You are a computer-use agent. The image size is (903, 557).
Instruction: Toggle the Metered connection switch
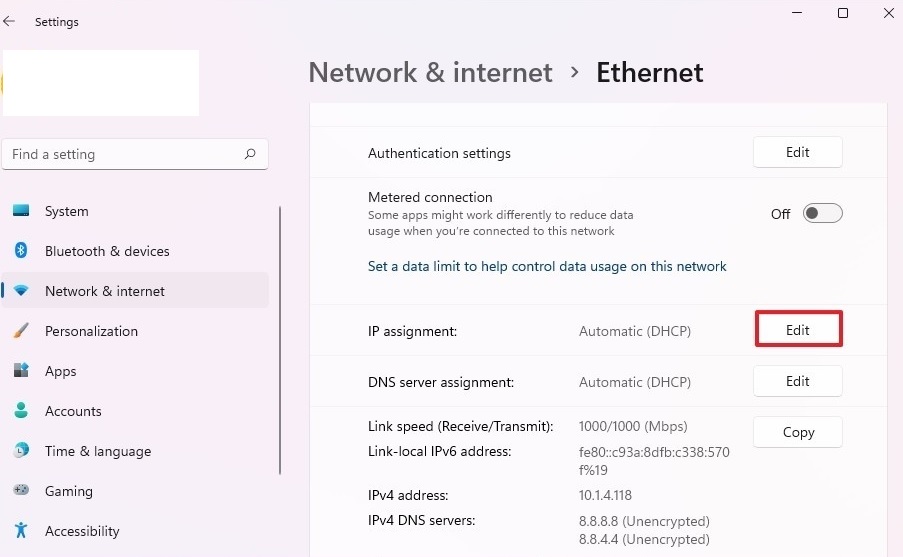click(823, 213)
